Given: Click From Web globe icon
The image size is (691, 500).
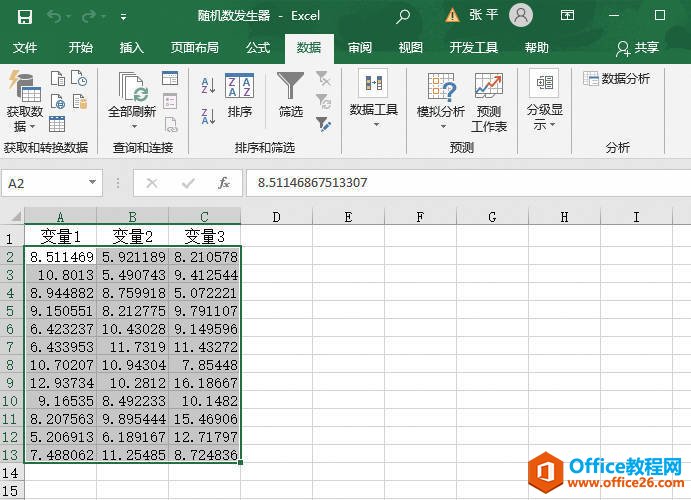Looking at the screenshot, I should 58,101.
